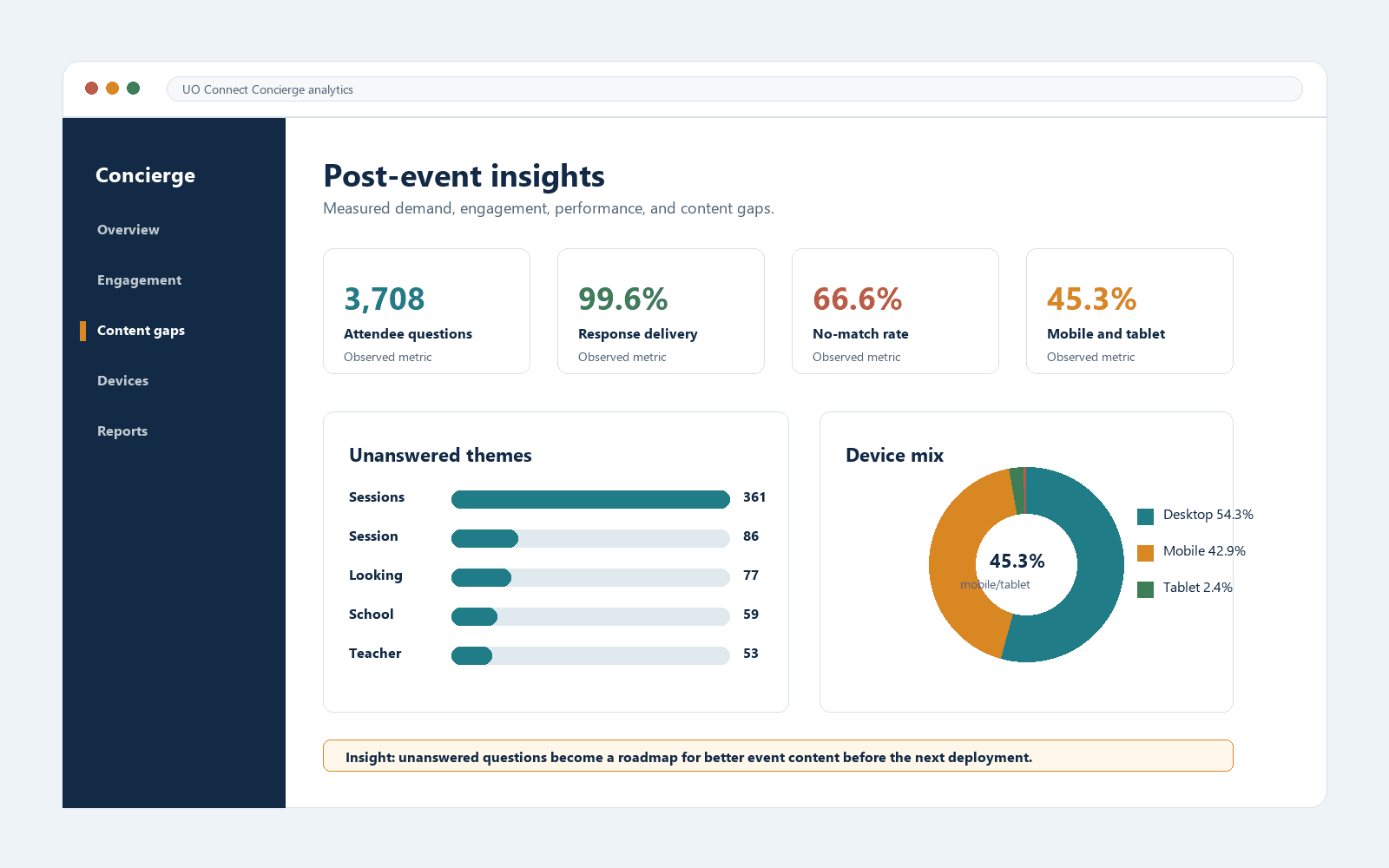1389x868 pixels.
Task: Click the No-match rate label
Action: coord(860,334)
